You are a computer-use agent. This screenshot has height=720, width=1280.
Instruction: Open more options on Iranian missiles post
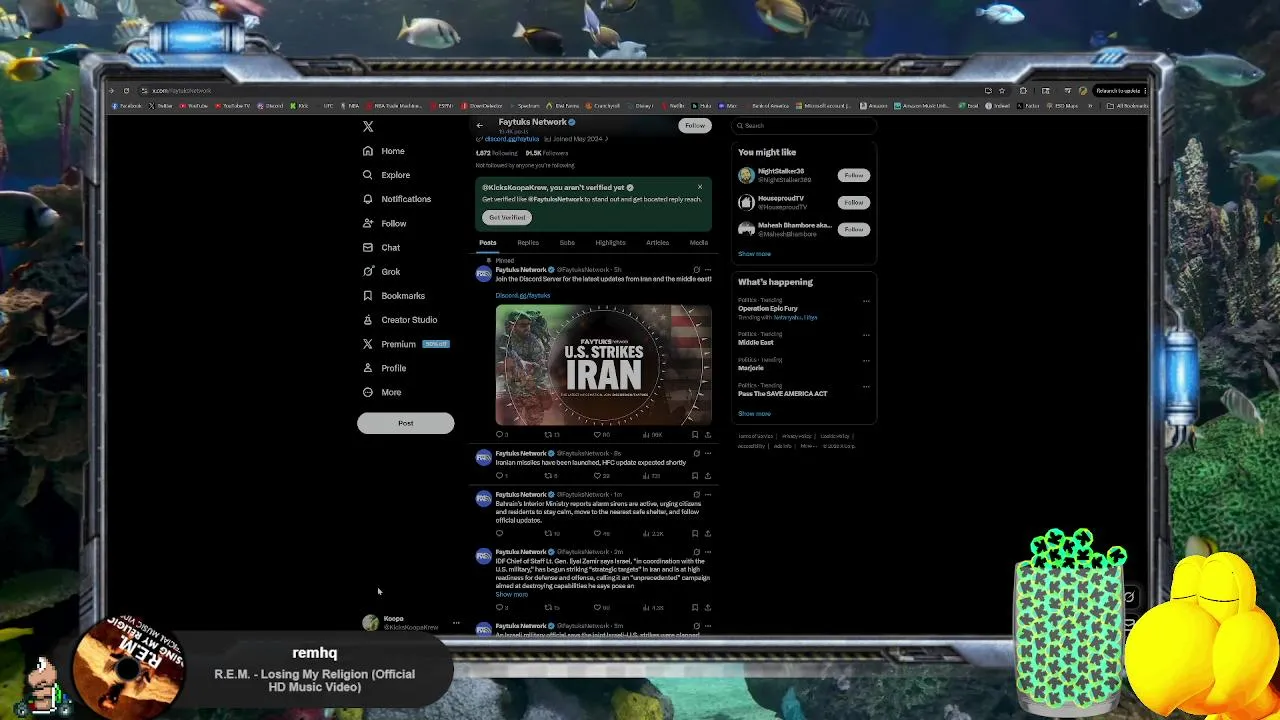(708, 453)
